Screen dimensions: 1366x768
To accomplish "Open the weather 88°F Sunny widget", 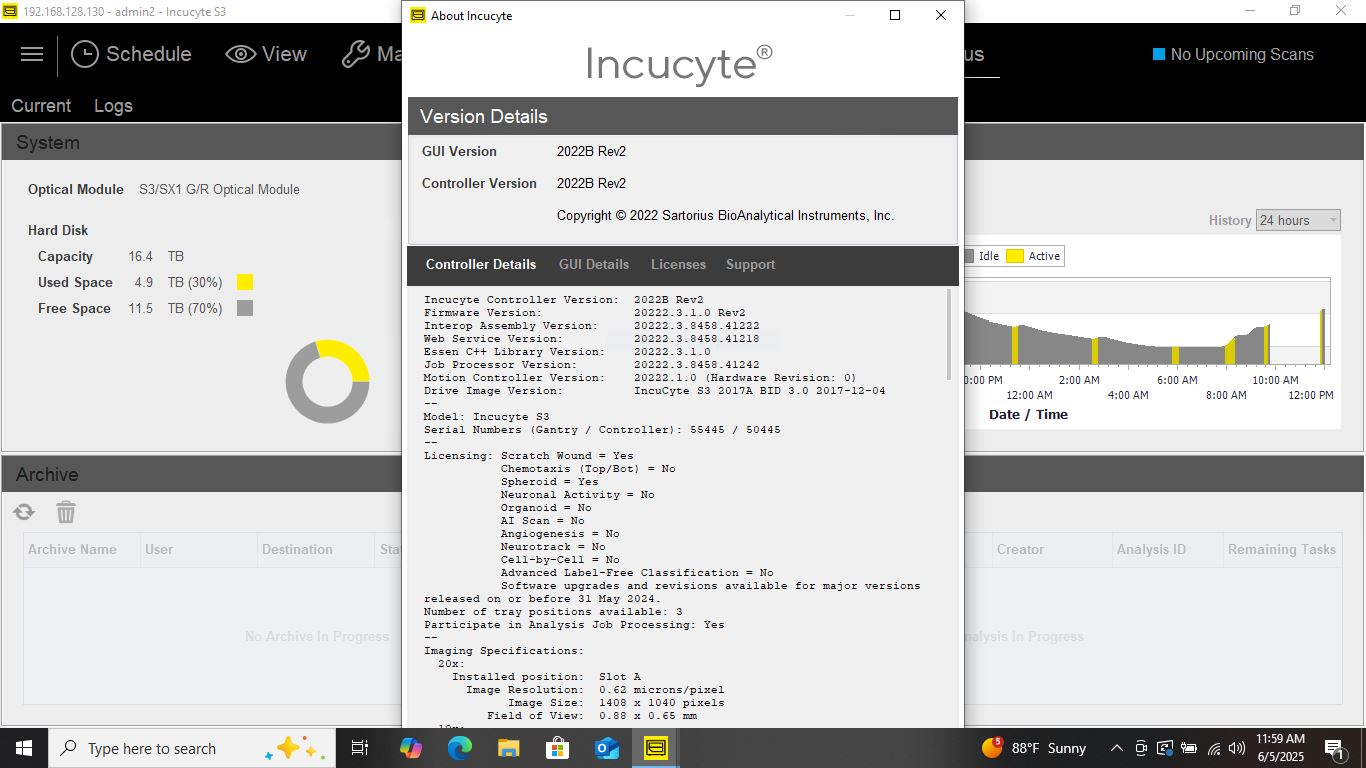I will tap(1034, 748).
